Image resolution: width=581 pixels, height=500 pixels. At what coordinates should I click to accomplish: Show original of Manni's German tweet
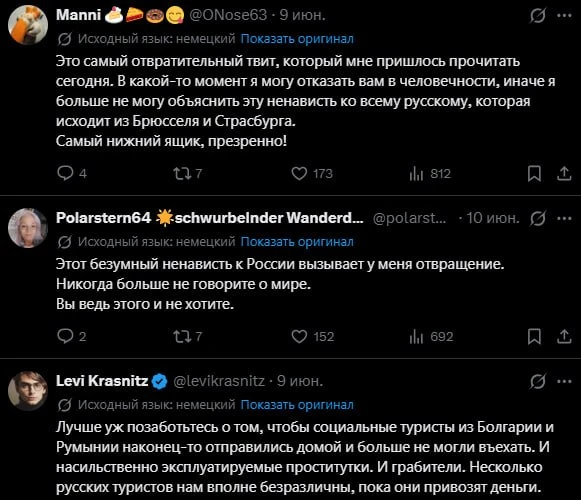[297, 39]
